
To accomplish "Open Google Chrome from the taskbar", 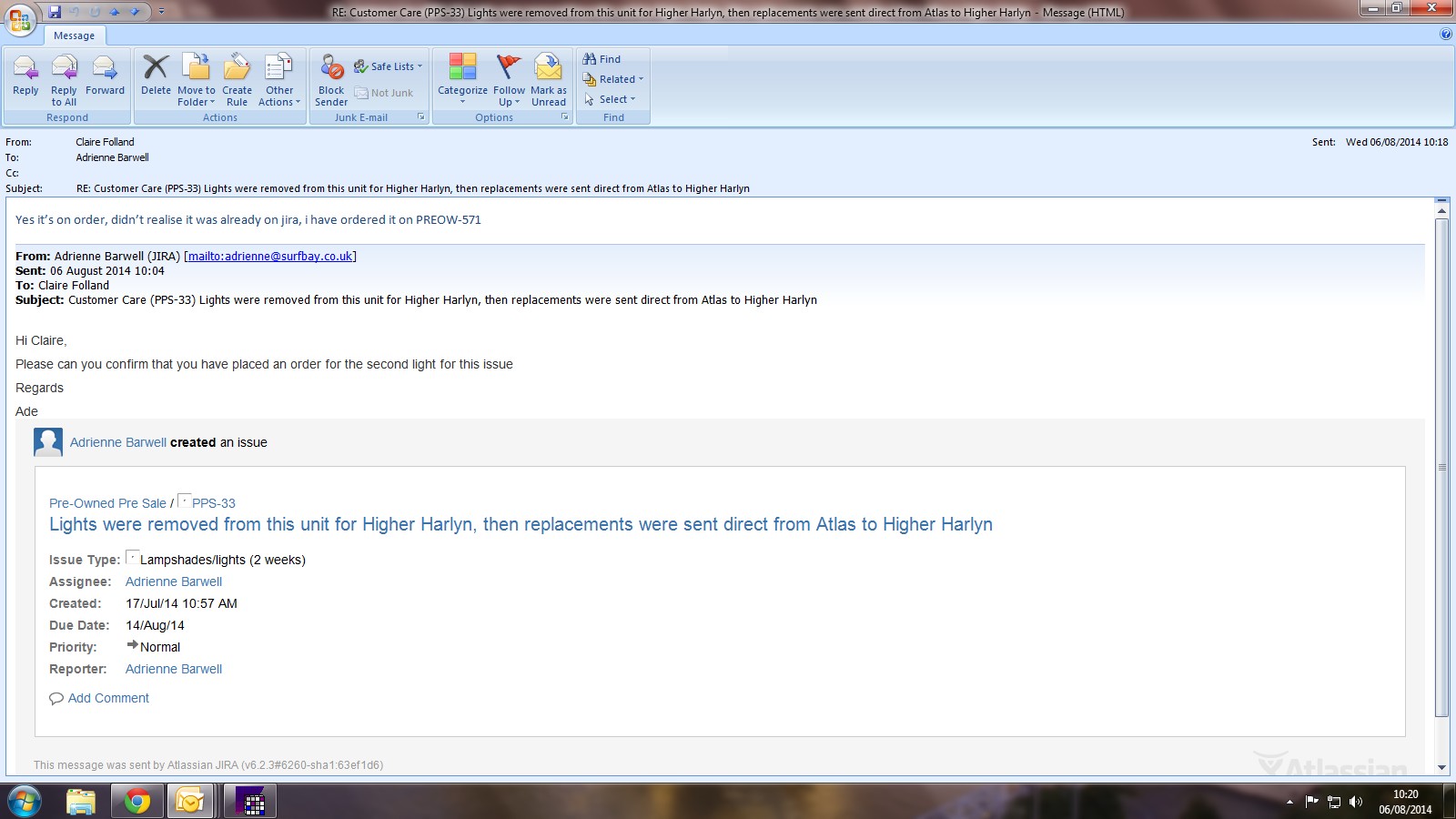I will pyautogui.click(x=136, y=801).
